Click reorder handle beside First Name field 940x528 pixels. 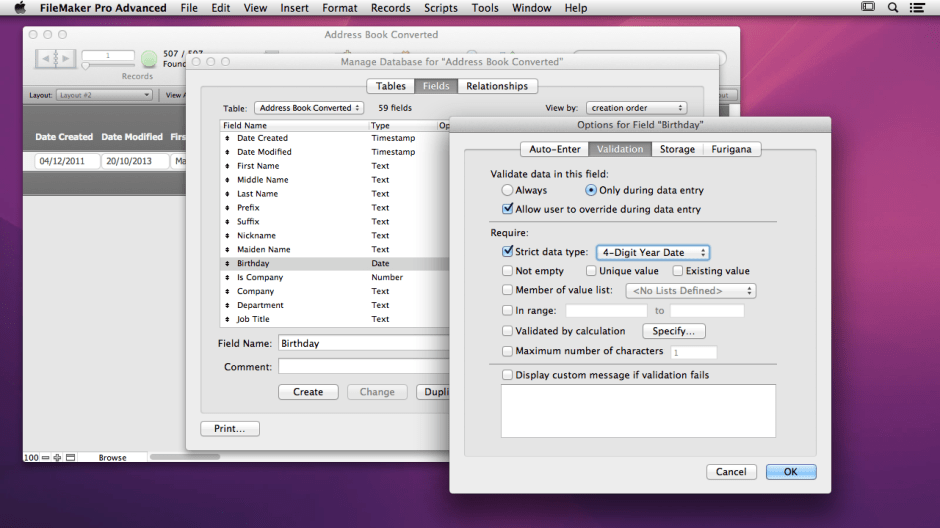227,166
